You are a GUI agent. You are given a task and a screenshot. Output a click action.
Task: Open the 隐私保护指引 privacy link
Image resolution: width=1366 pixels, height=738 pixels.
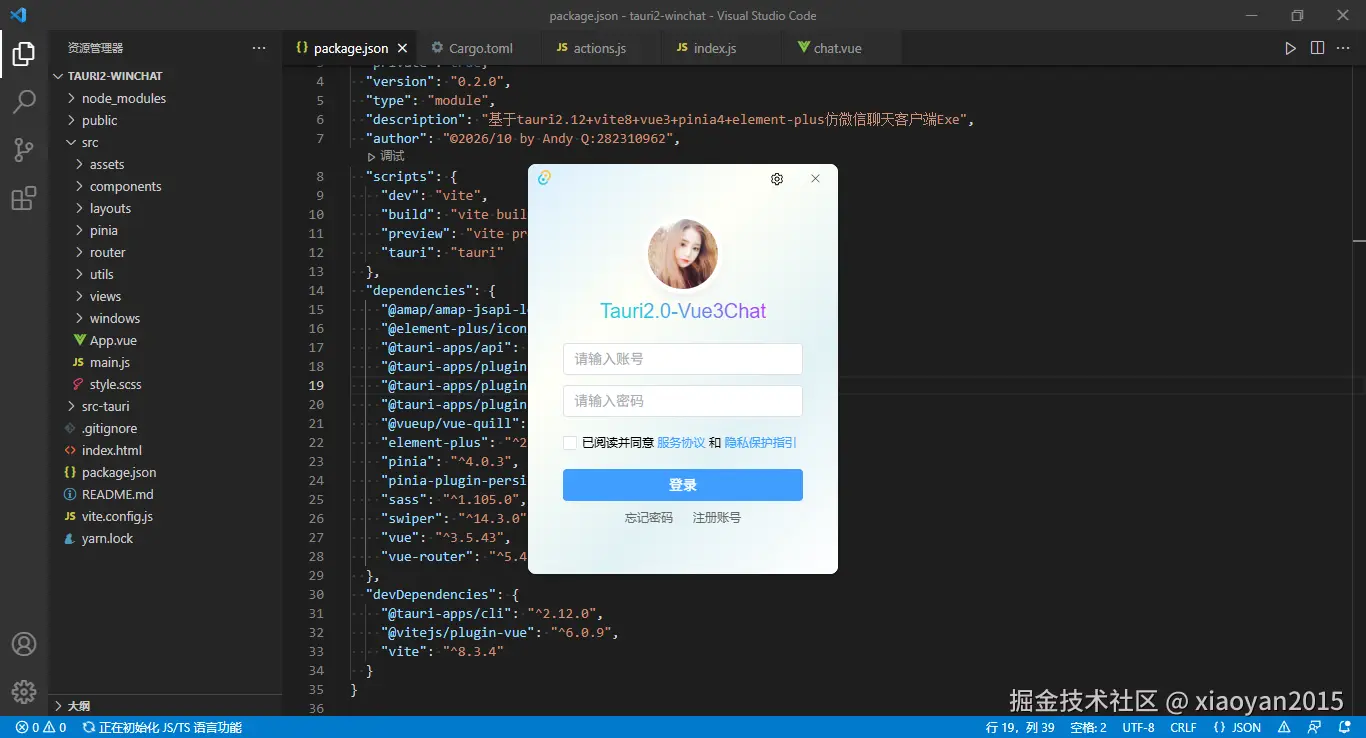click(x=760, y=442)
